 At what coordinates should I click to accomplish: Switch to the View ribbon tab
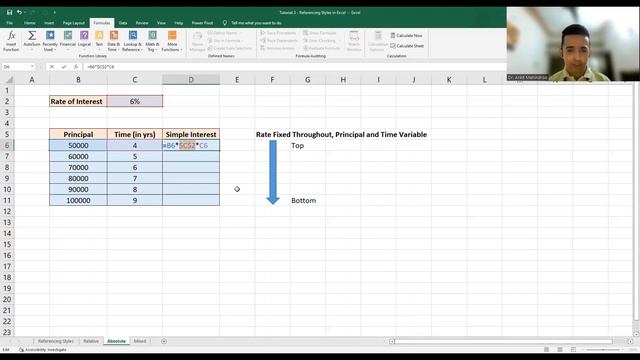tap(161, 23)
